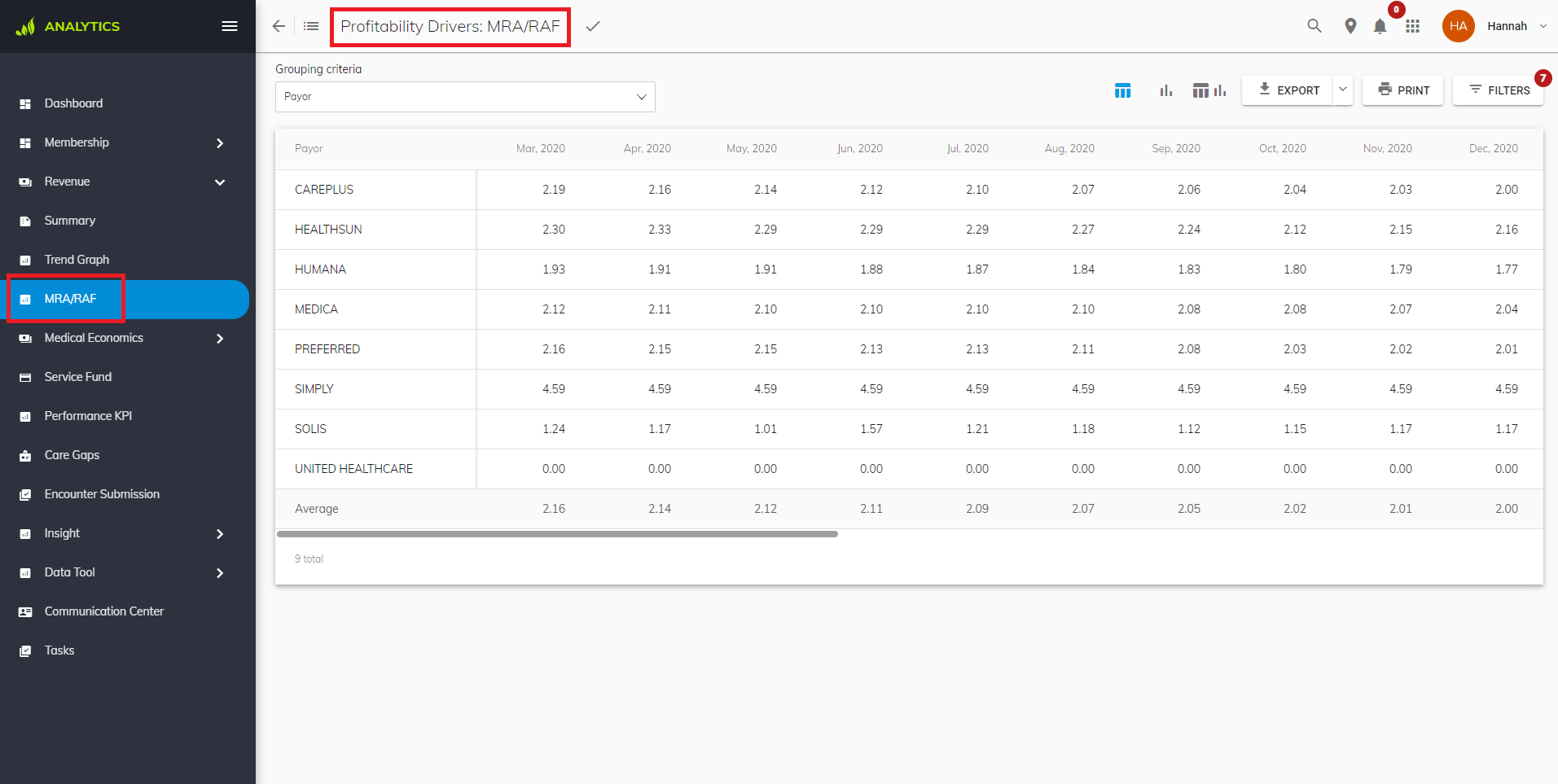1558x784 pixels.
Task: Go back using the arrow icon
Action: [x=279, y=26]
